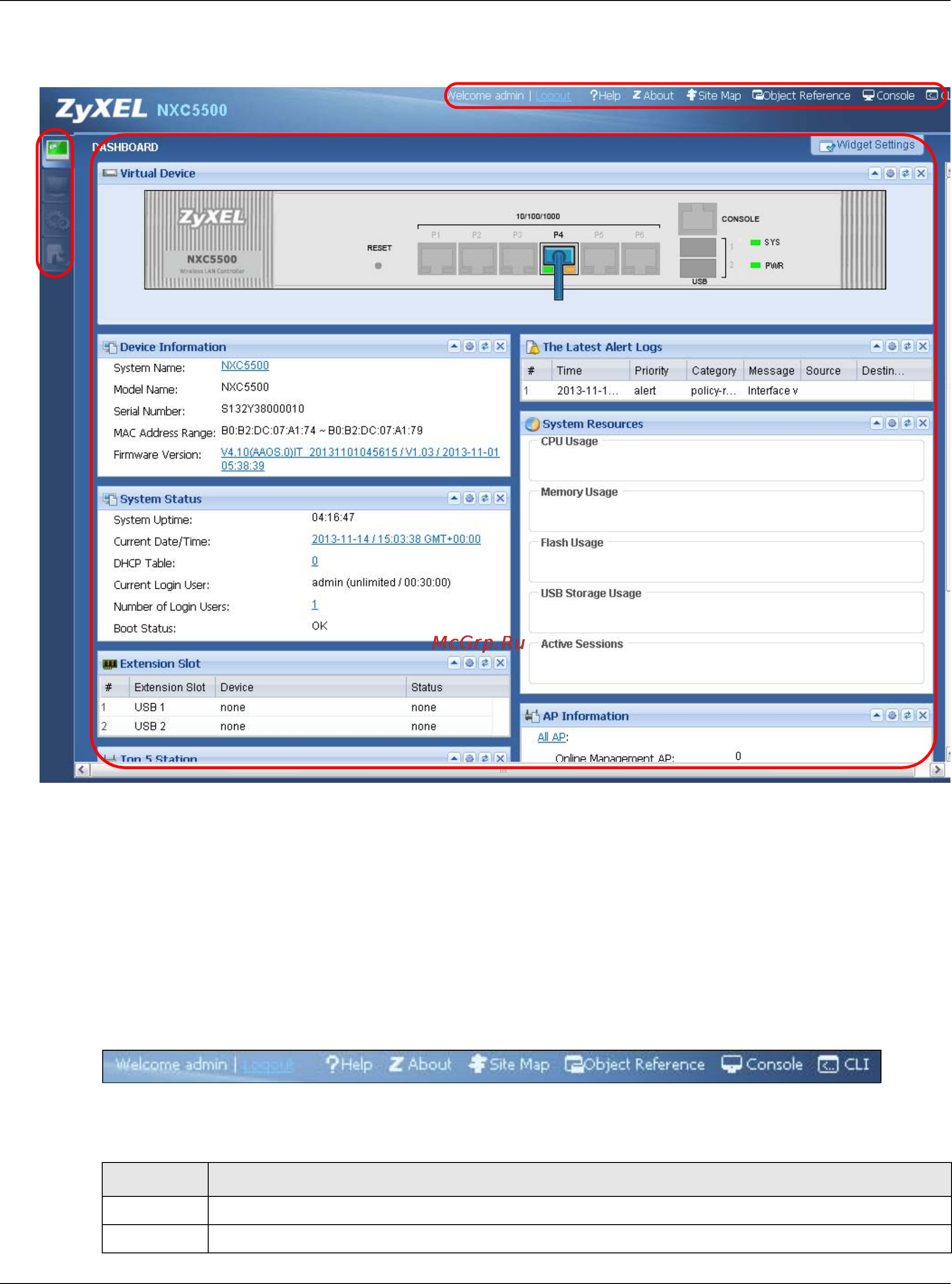Open refresh settings of System Status widget
This screenshot has width=952, height=1284.
(470, 498)
